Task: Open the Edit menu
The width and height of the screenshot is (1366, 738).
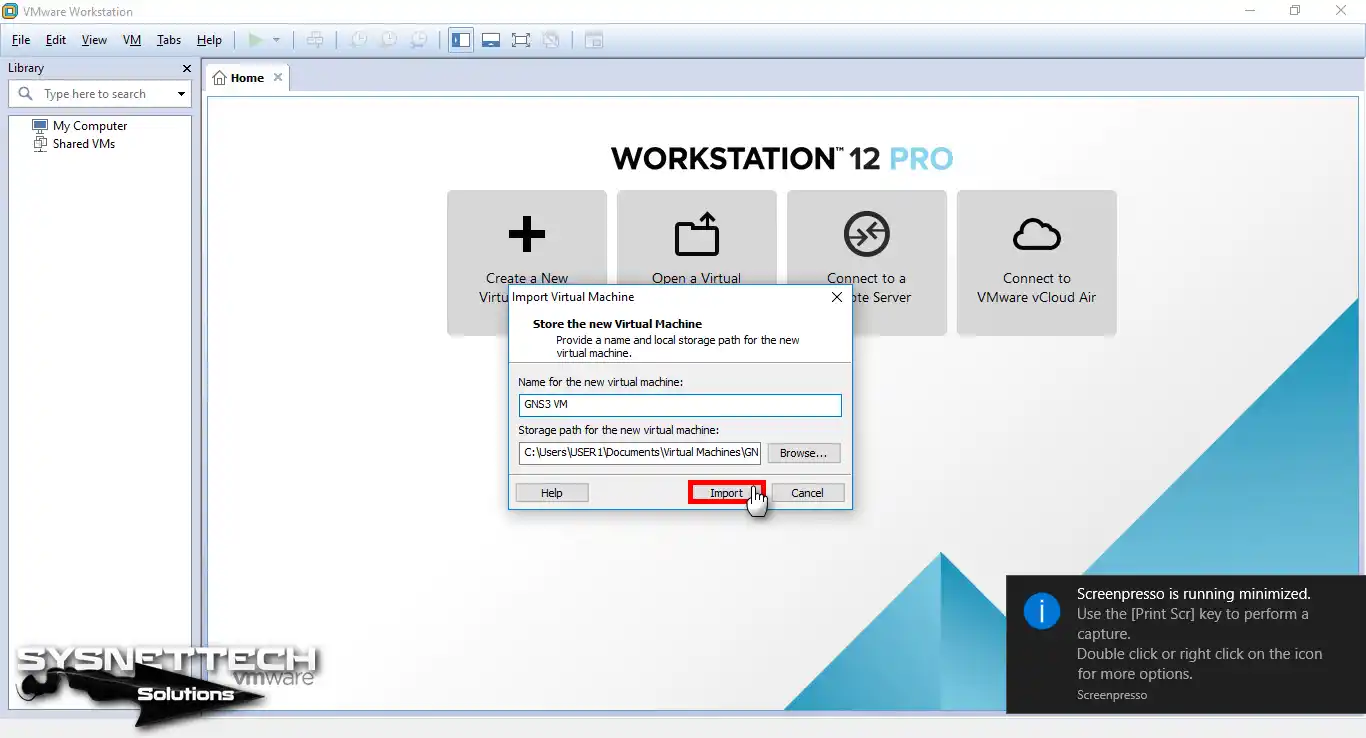Action: pyautogui.click(x=56, y=40)
